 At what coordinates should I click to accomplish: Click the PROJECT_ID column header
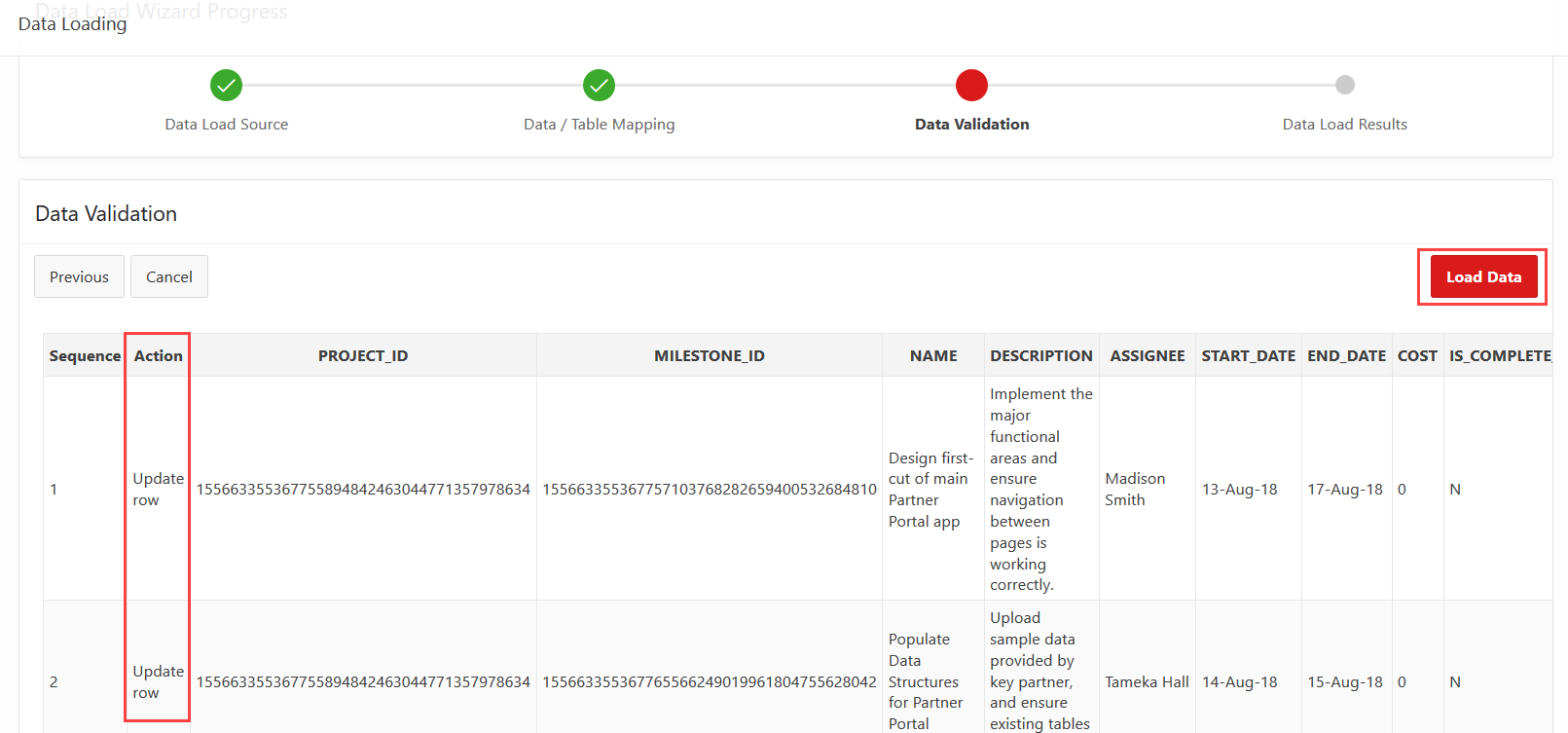click(363, 356)
